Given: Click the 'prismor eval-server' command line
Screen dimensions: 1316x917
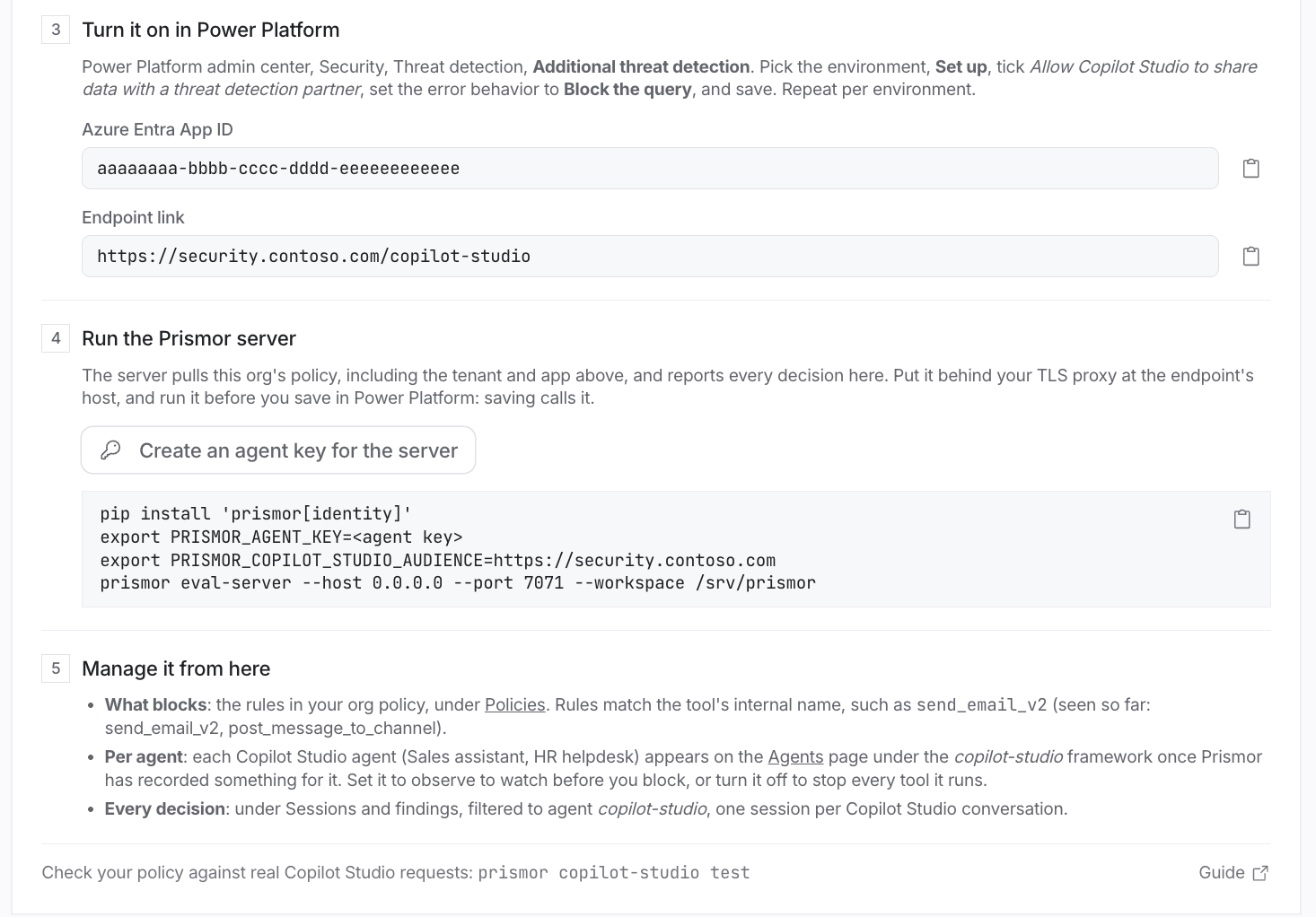Looking at the screenshot, I should click(458, 583).
